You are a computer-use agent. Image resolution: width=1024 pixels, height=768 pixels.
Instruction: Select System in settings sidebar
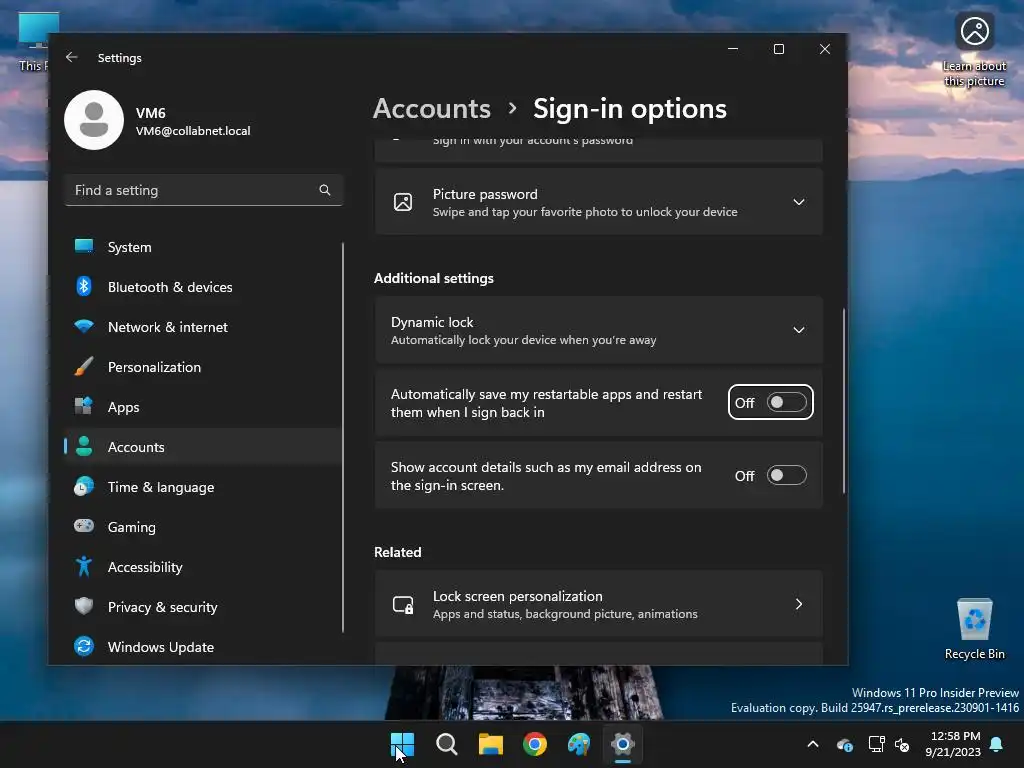203,247
